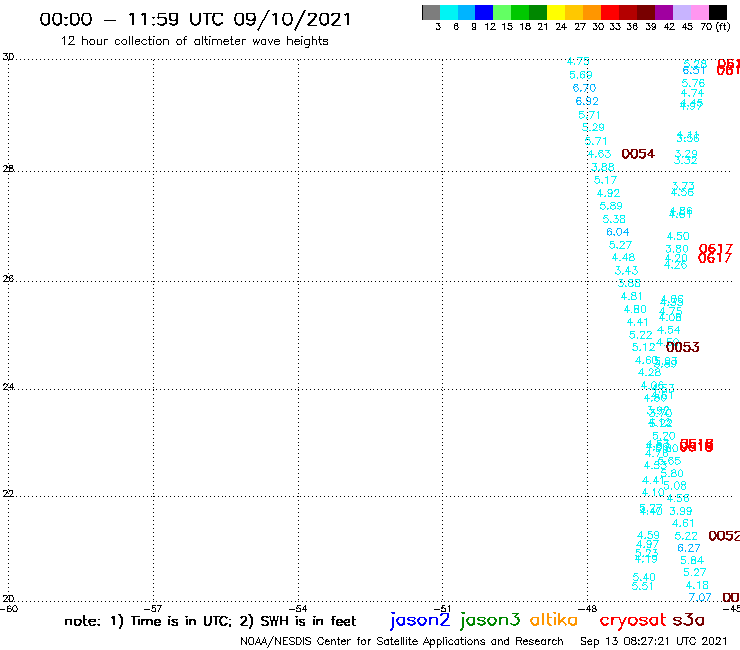Click the note about UTC time and SWH feet
Screen dimensions: 740x650
(x=210, y=621)
